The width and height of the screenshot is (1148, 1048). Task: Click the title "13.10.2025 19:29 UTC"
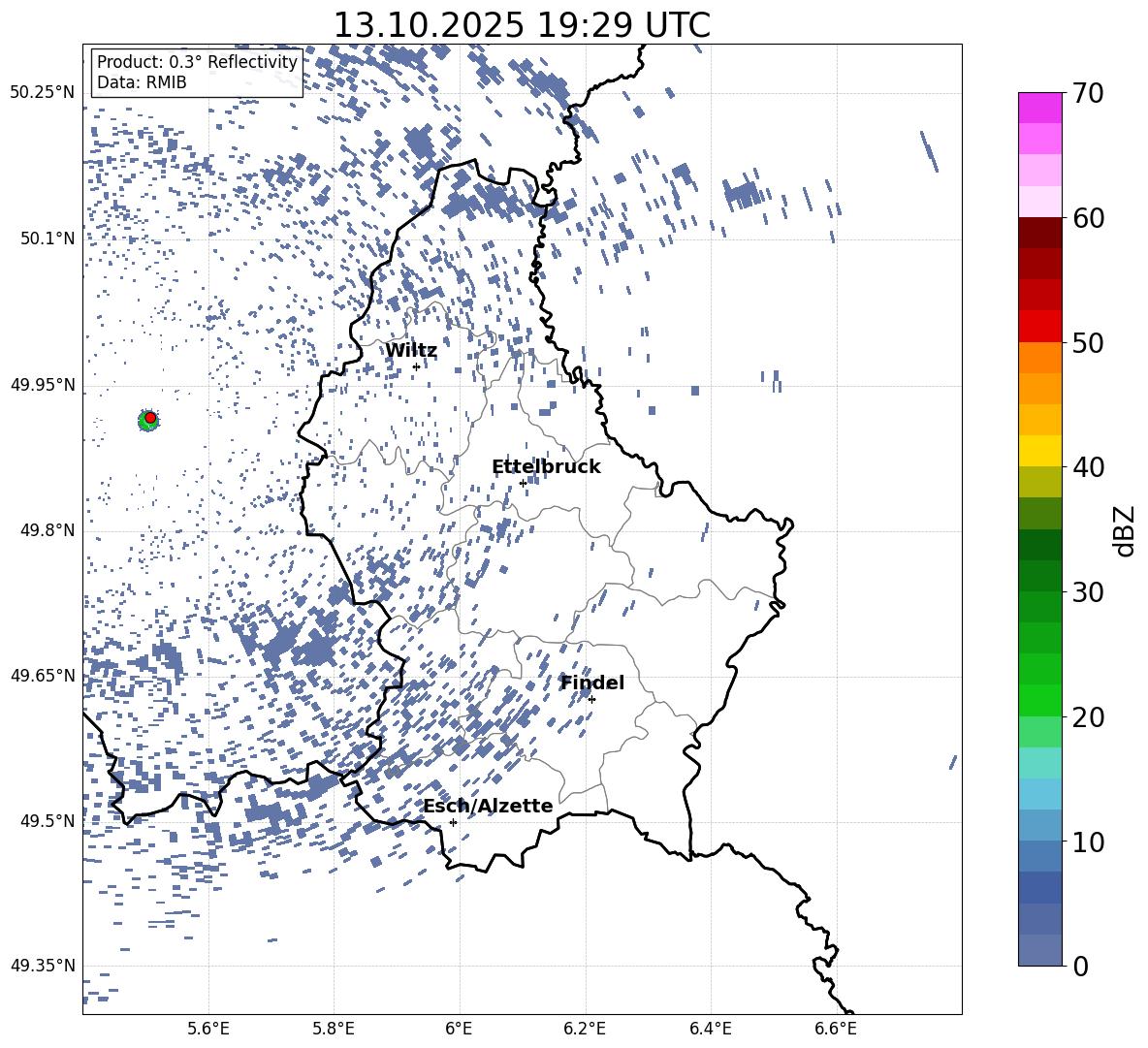click(x=522, y=25)
